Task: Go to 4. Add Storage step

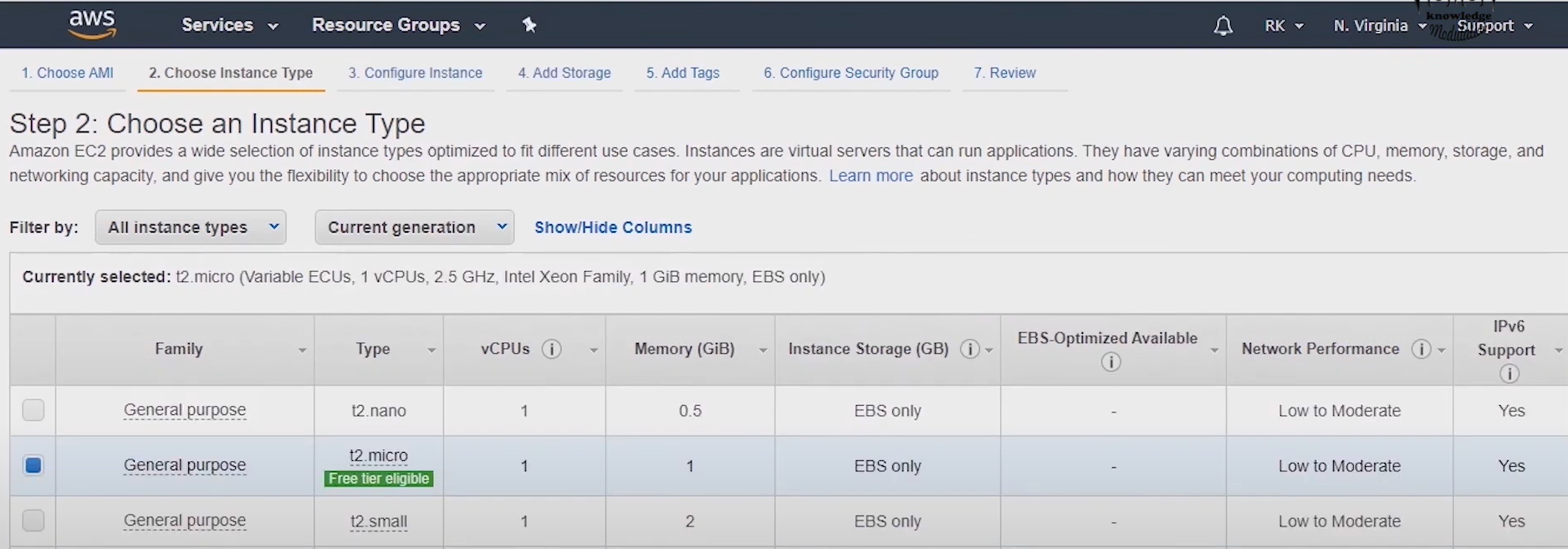Action: 564,73
